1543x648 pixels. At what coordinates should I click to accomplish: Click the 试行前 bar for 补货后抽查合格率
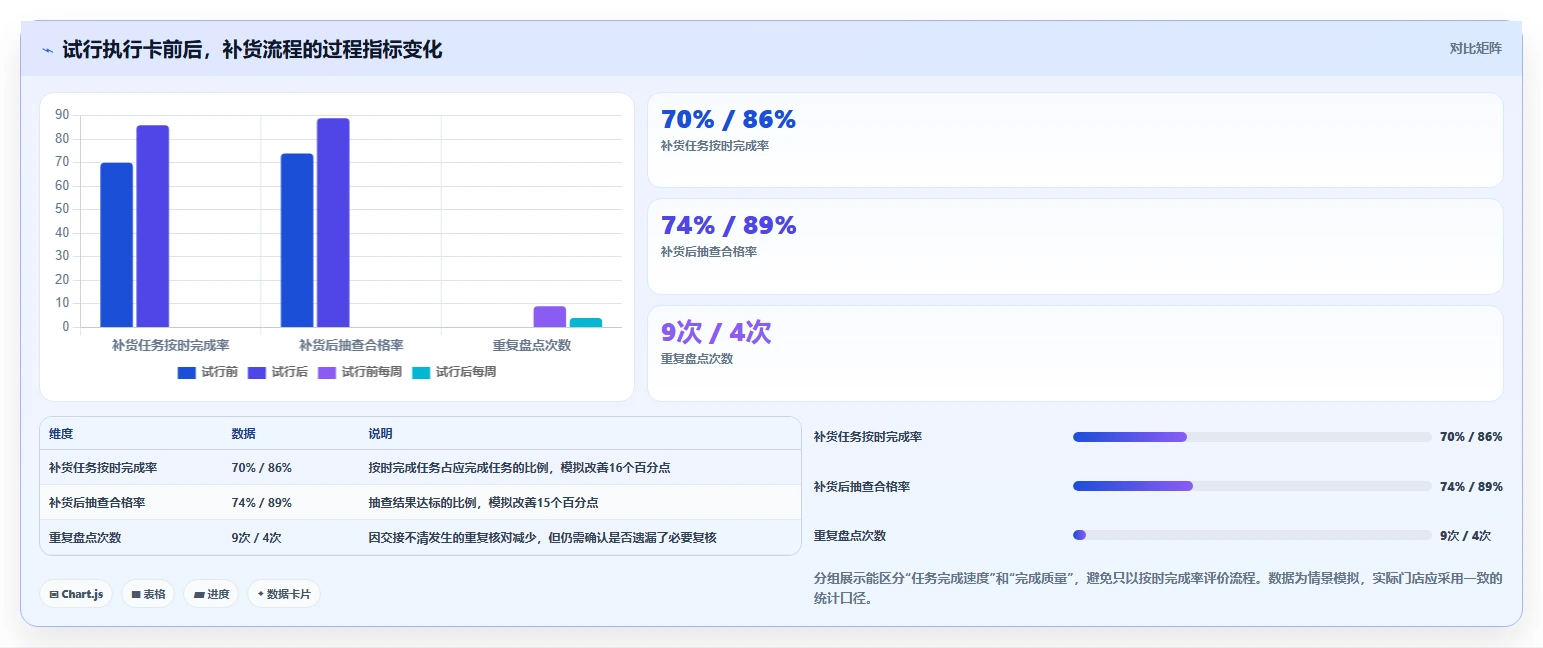(x=297, y=240)
